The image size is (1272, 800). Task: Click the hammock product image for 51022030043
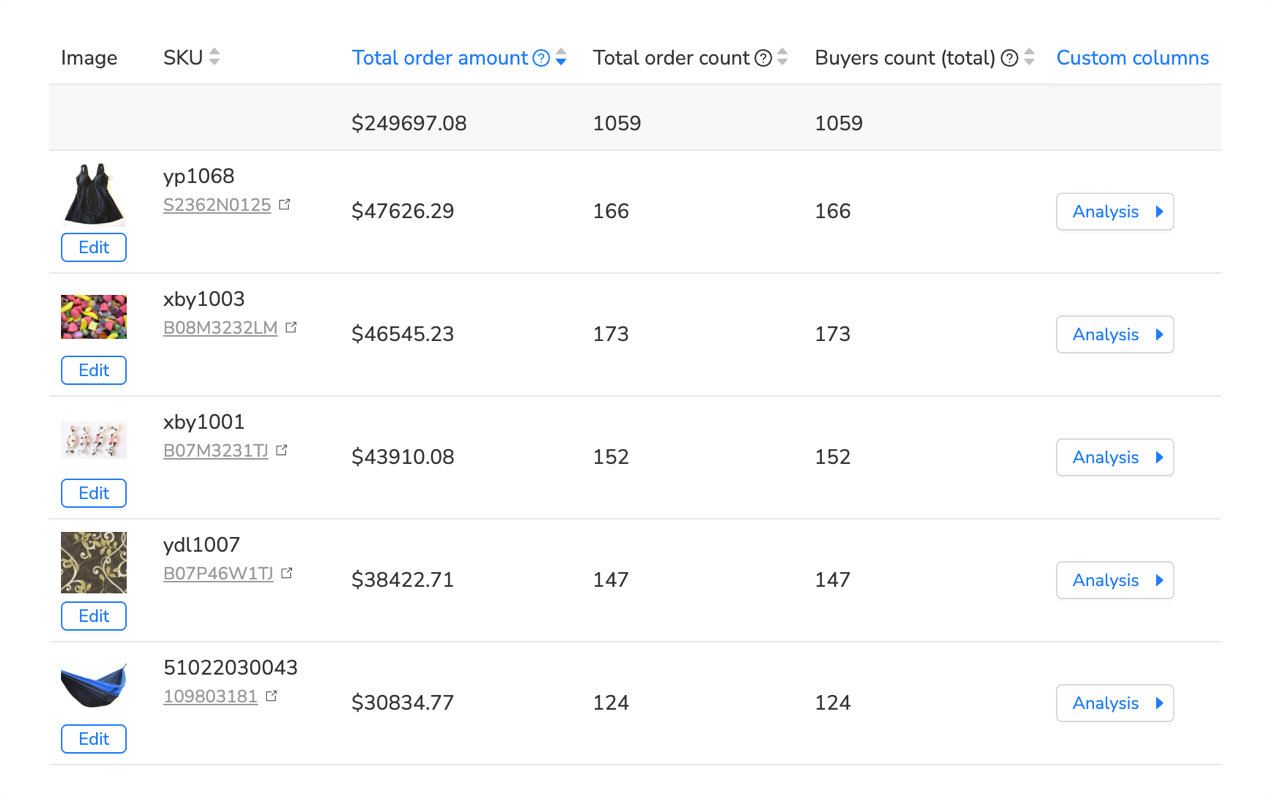click(93, 684)
